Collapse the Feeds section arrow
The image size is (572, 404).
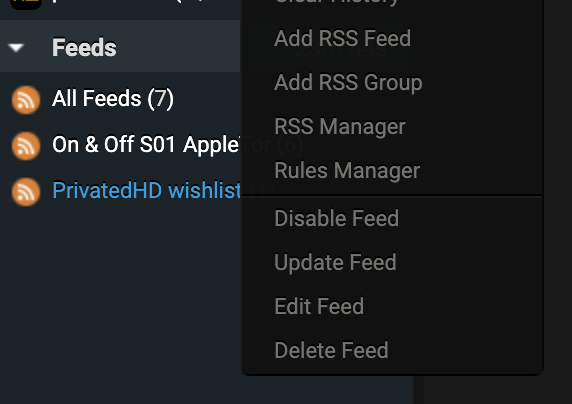pyautogui.click(x=16, y=47)
